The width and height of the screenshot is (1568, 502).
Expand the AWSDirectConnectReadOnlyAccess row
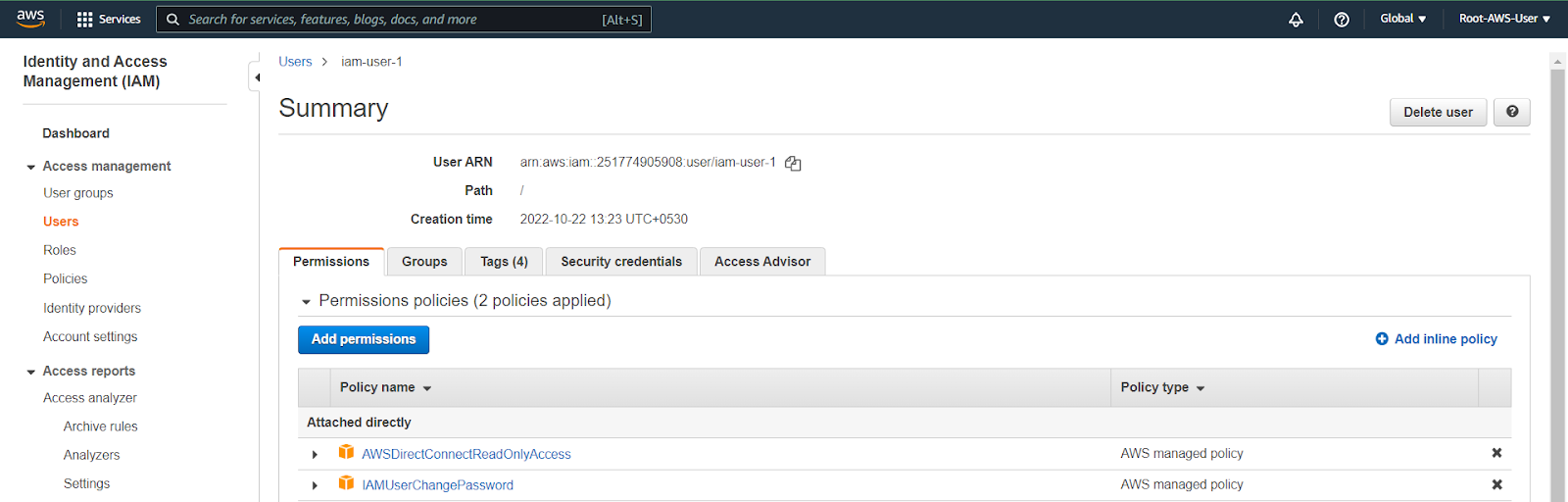315,454
